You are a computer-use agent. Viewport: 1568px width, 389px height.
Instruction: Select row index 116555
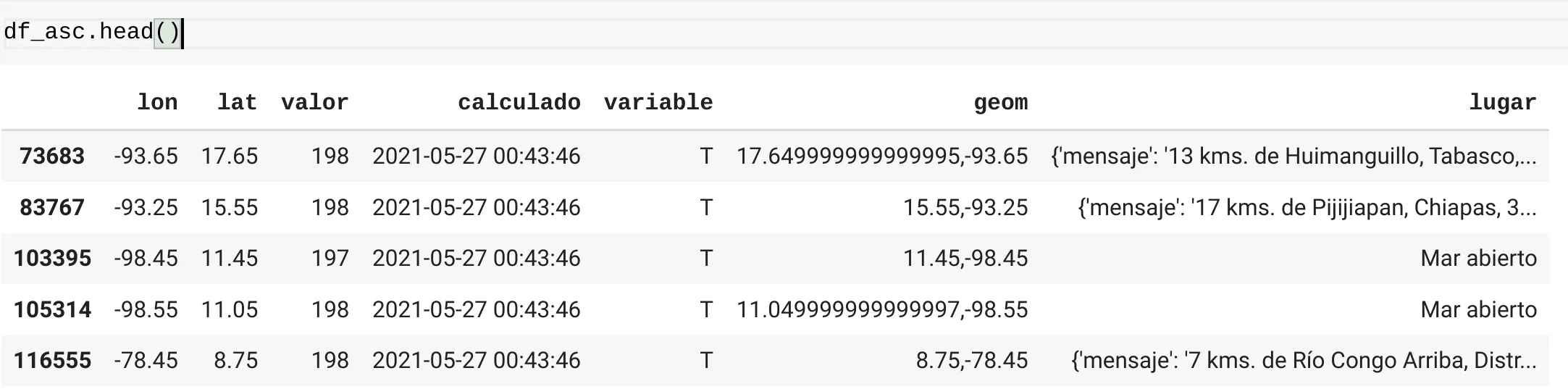coord(52,361)
